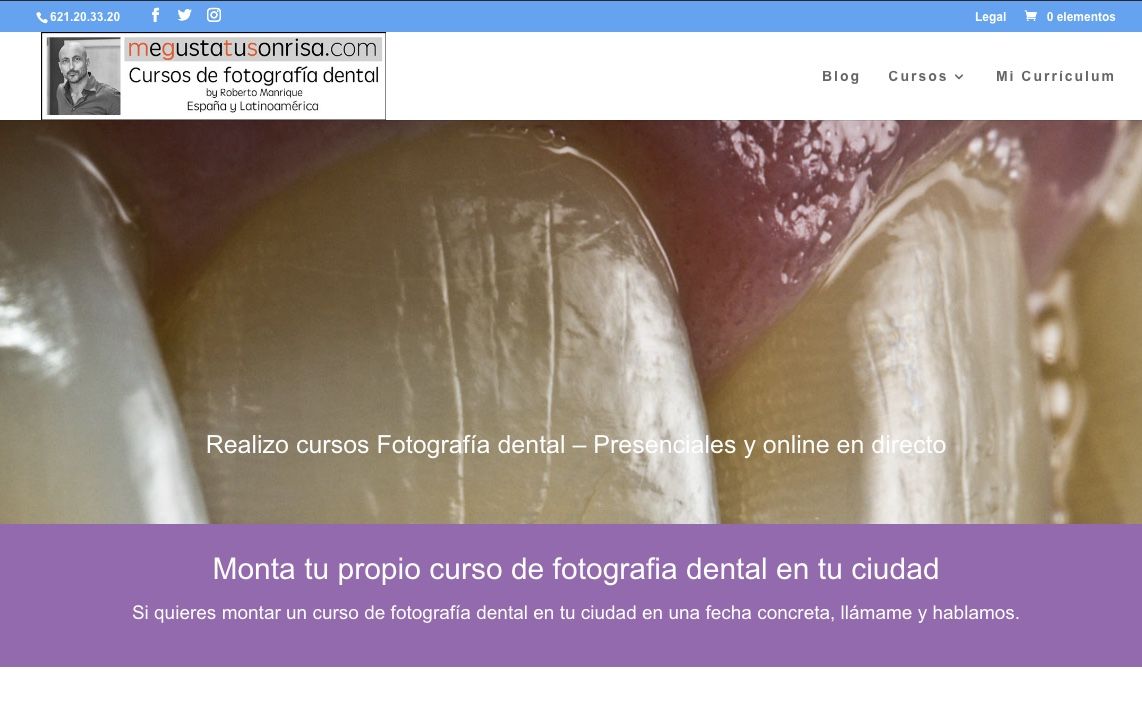The height and width of the screenshot is (704, 1142).
Task: Open the Twitter social icon
Action: tap(184, 15)
